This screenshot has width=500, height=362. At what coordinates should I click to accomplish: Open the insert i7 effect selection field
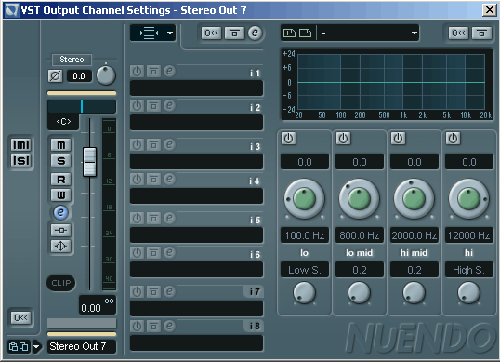[x=196, y=308]
